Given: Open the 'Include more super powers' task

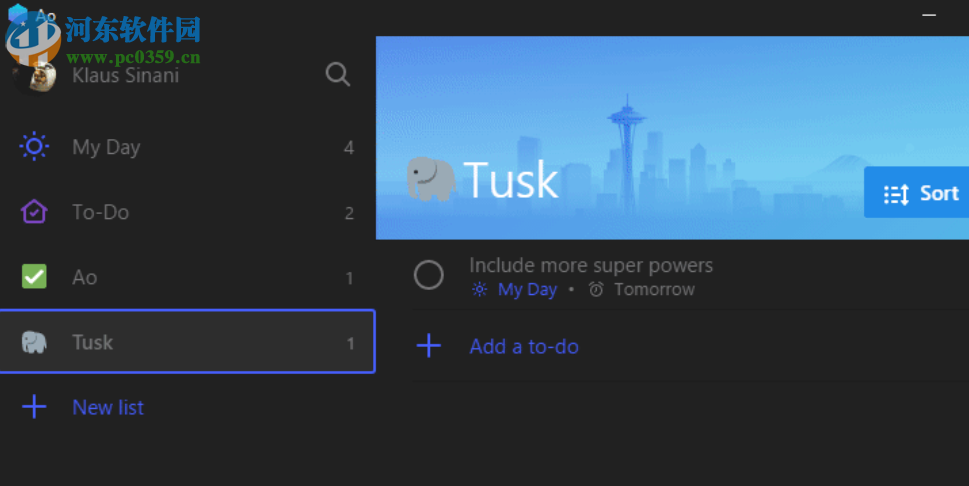Looking at the screenshot, I should coord(591,265).
